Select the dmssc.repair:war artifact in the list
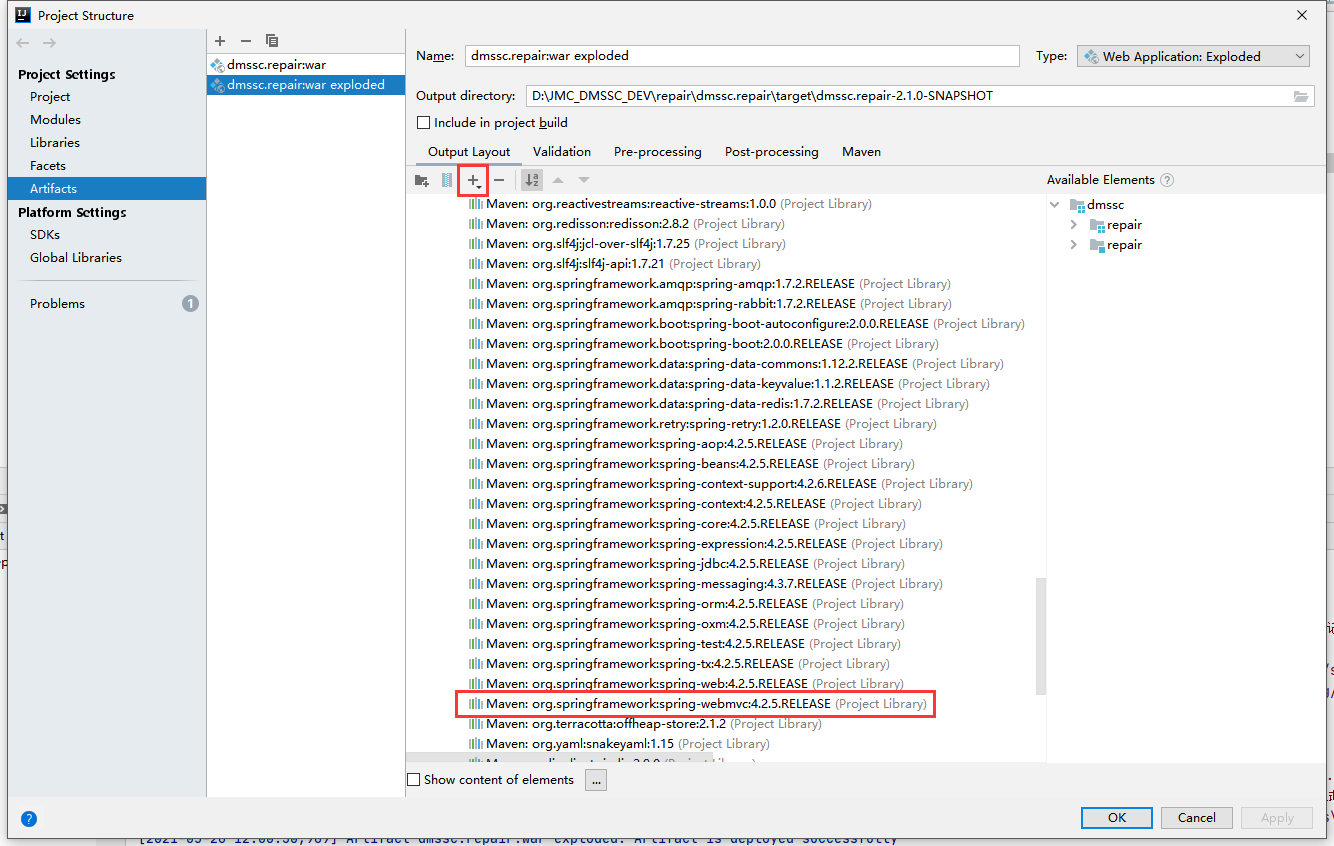Screen dimensions: 1334x846 click(x=306, y=65)
